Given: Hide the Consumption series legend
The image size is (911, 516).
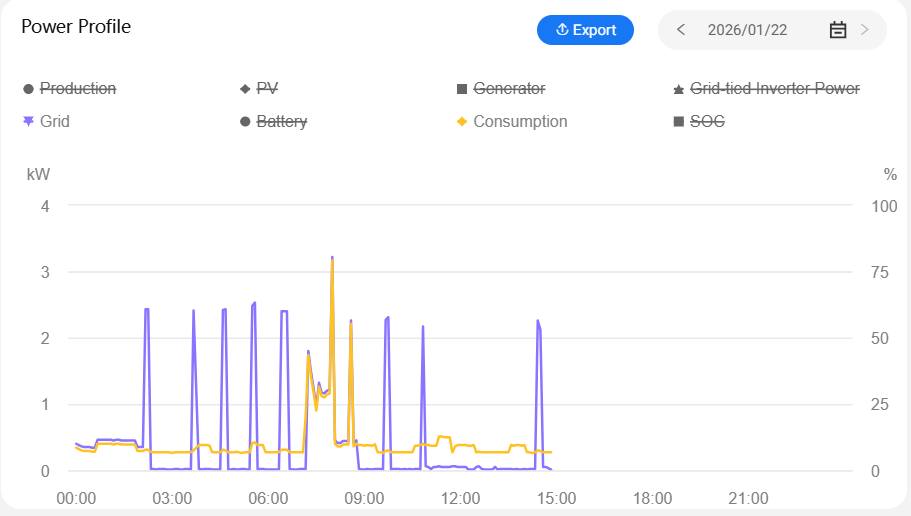Looking at the screenshot, I should tap(512, 121).
